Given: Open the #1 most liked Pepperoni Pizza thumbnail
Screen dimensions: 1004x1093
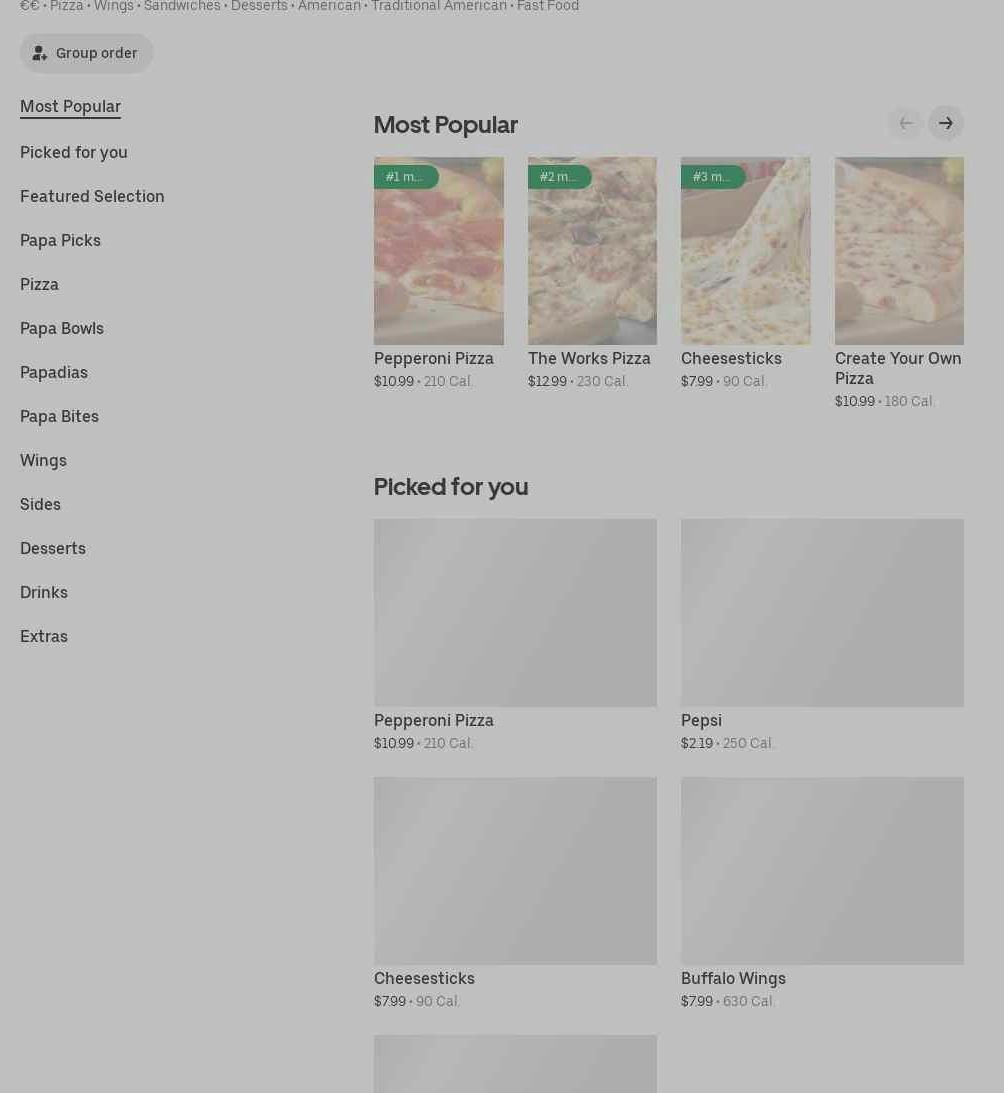Looking at the screenshot, I should coord(438,251).
